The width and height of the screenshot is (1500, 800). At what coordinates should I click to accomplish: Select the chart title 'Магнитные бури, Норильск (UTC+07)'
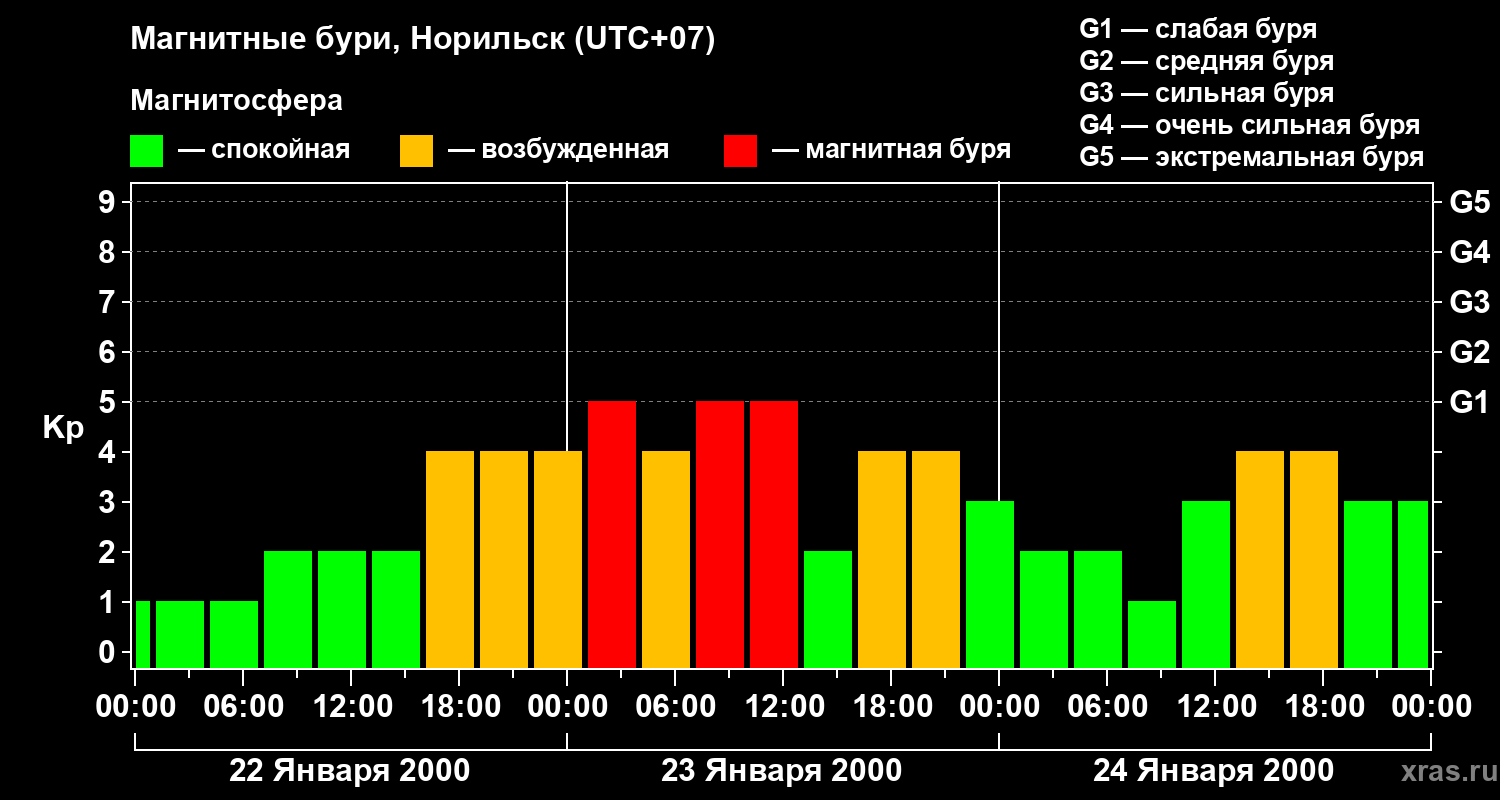pos(423,40)
